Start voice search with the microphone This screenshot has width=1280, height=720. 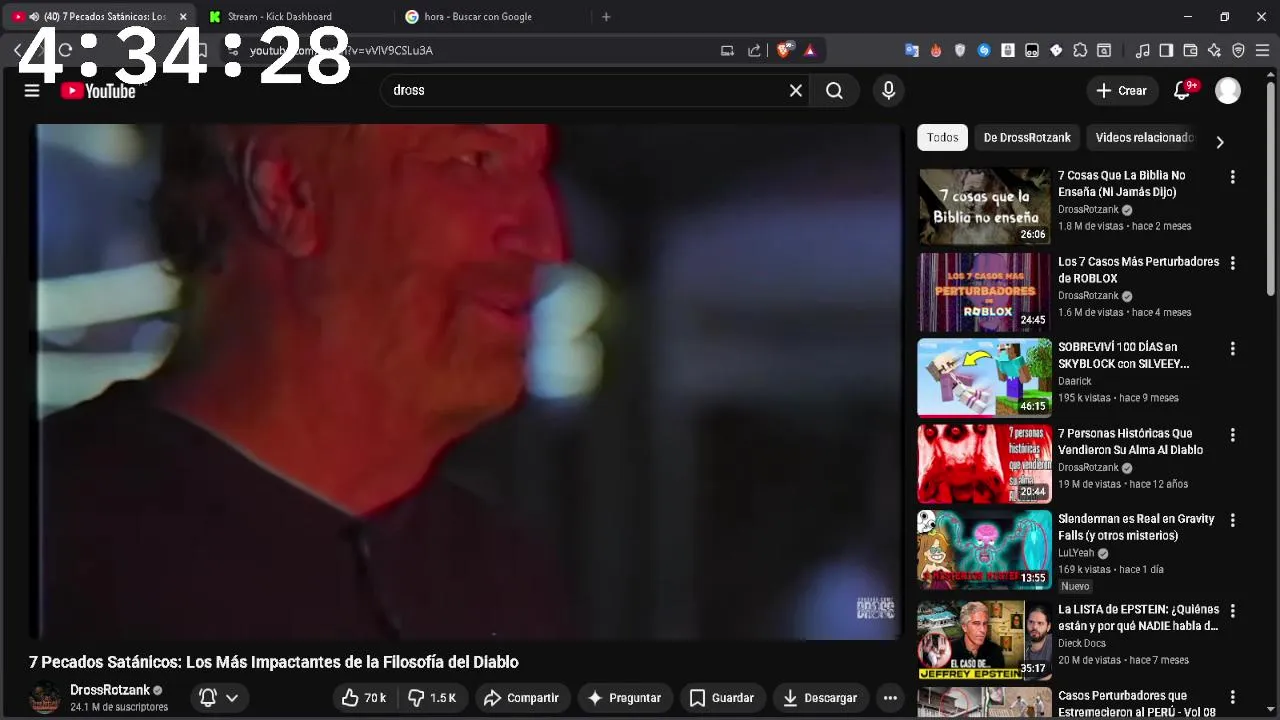[x=888, y=91]
